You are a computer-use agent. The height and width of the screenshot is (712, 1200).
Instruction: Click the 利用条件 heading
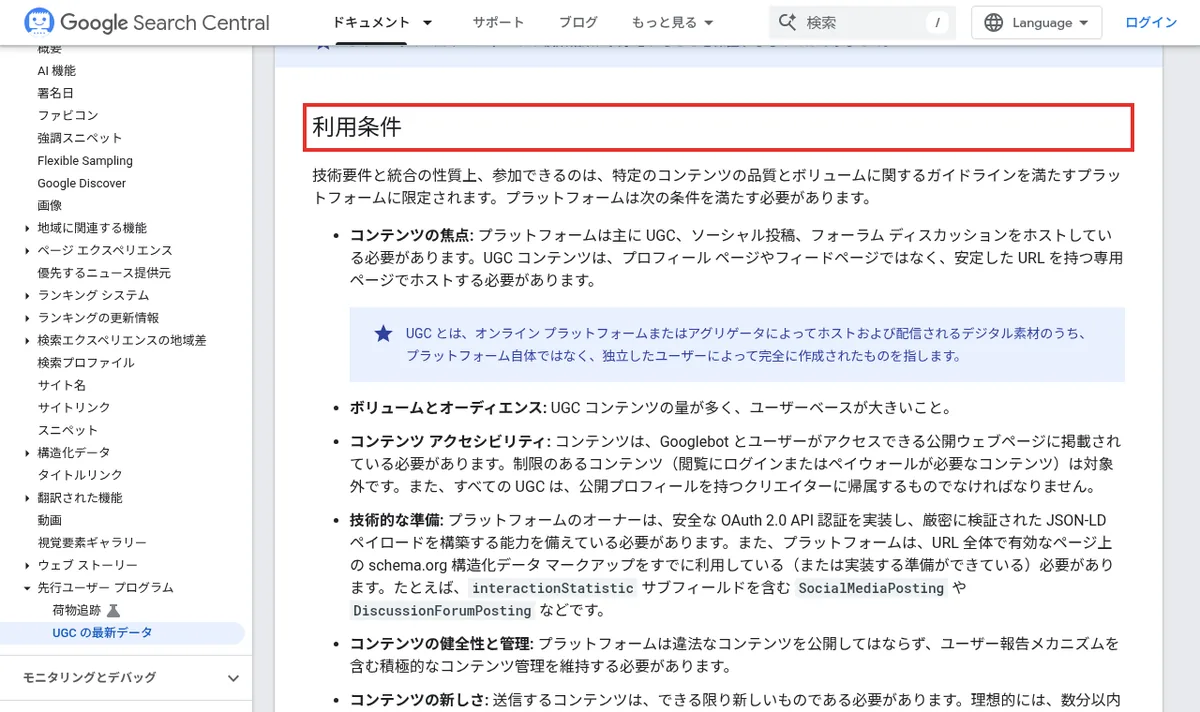coord(357,127)
